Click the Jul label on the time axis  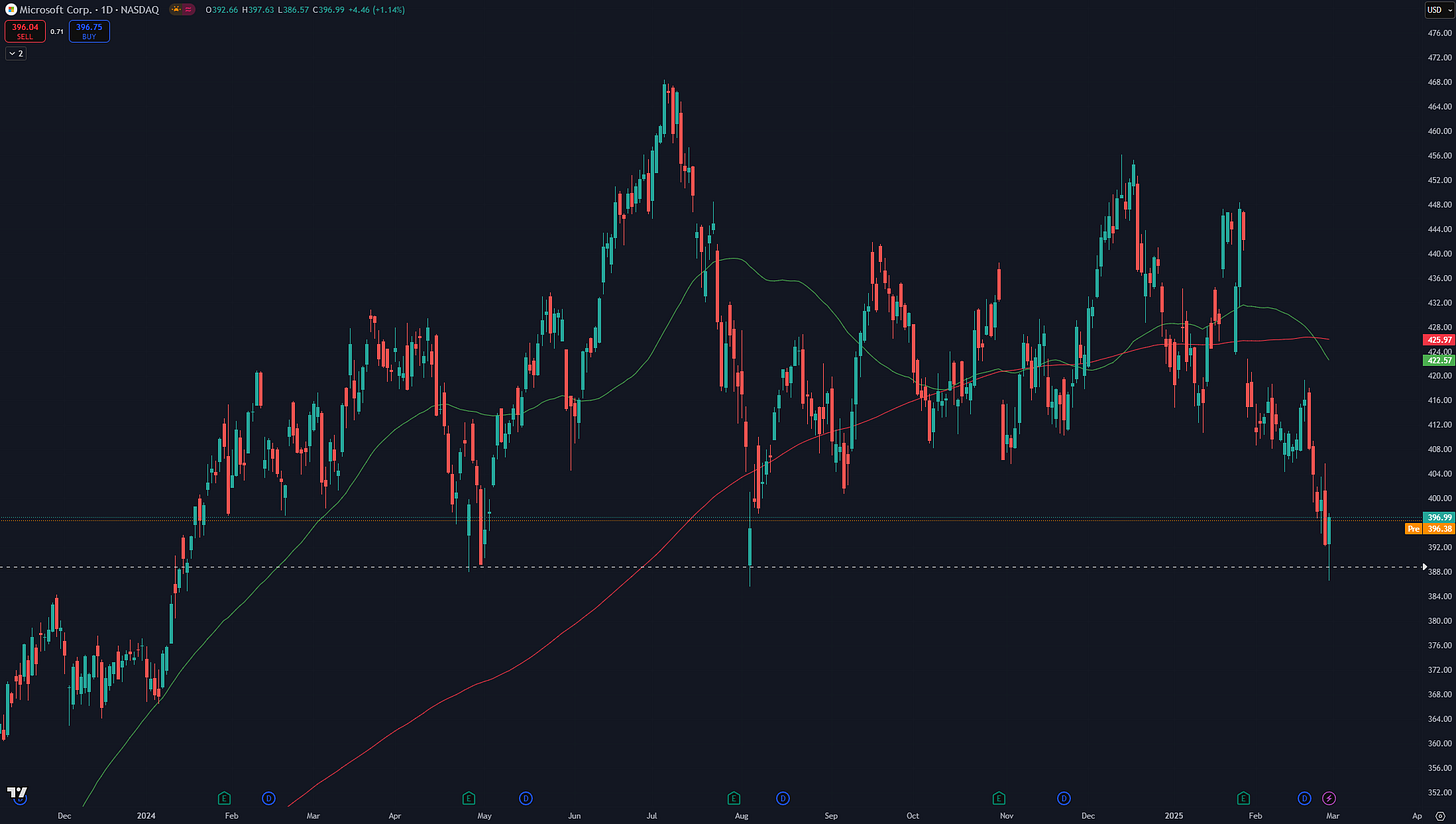pyautogui.click(x=651, y=816)
